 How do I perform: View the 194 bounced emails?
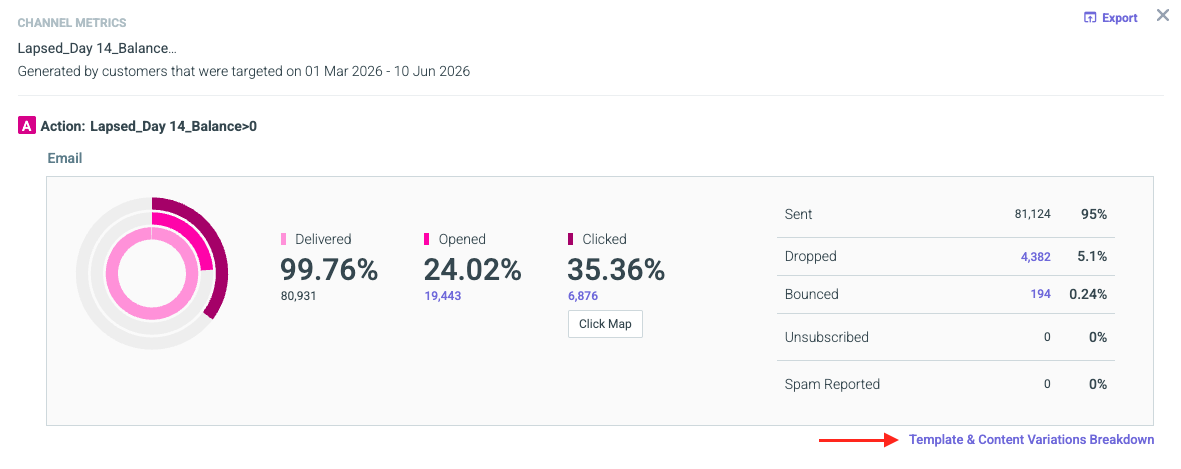coord(1040,294)
